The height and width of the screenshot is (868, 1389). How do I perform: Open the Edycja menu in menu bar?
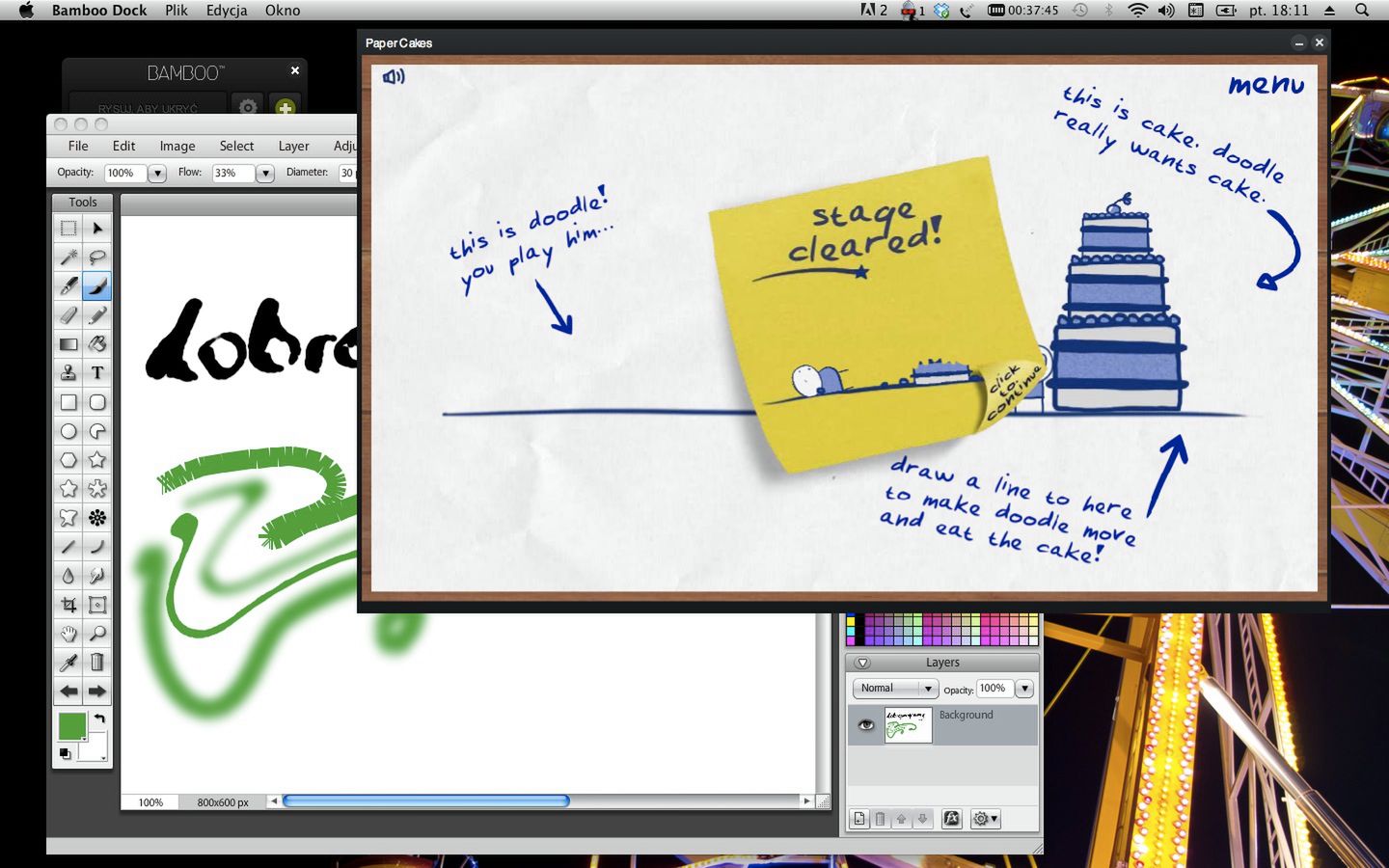pyautogui.click(x=227, y=11)
